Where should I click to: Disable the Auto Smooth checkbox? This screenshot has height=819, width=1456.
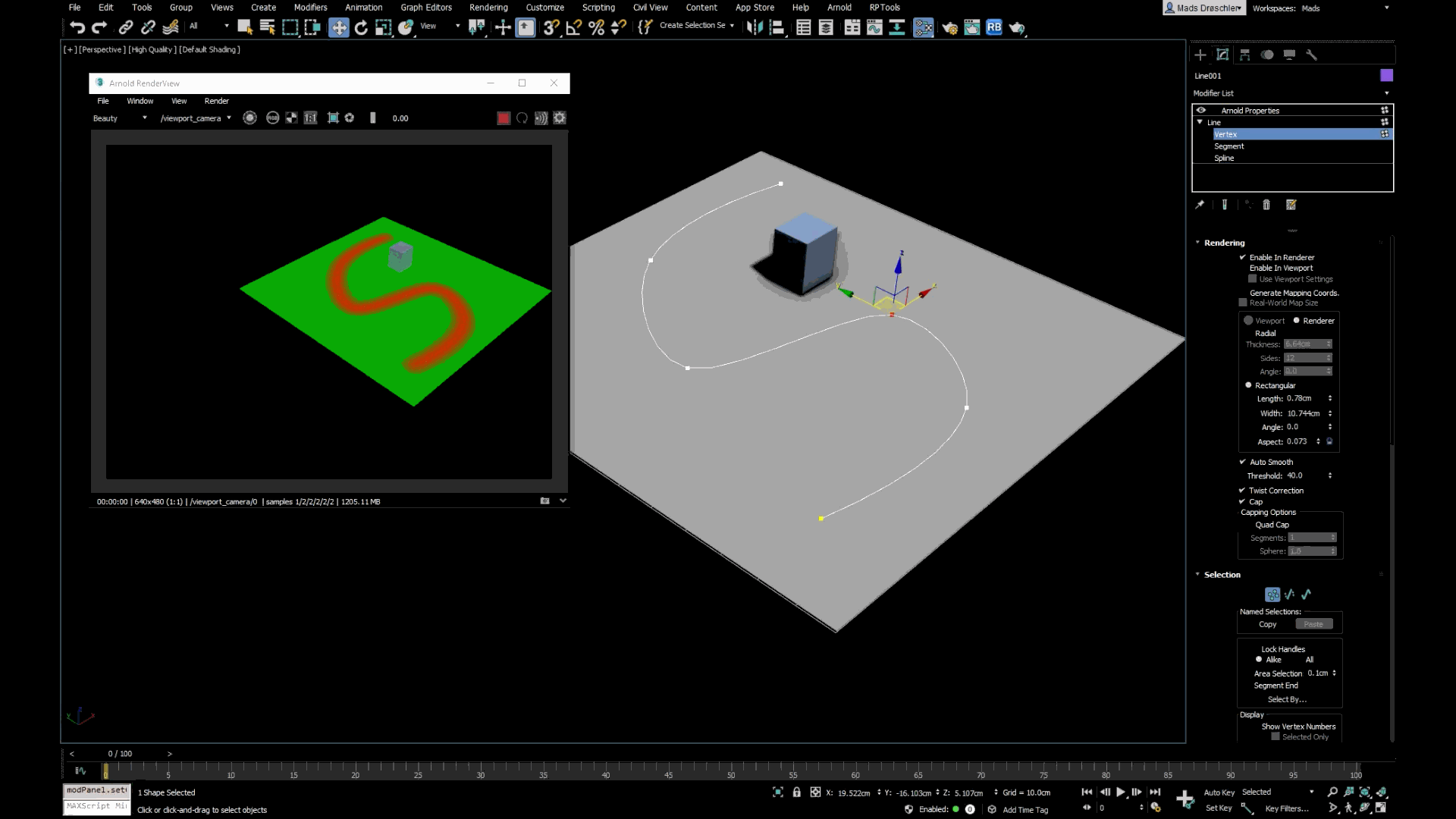coord(1241,462)
